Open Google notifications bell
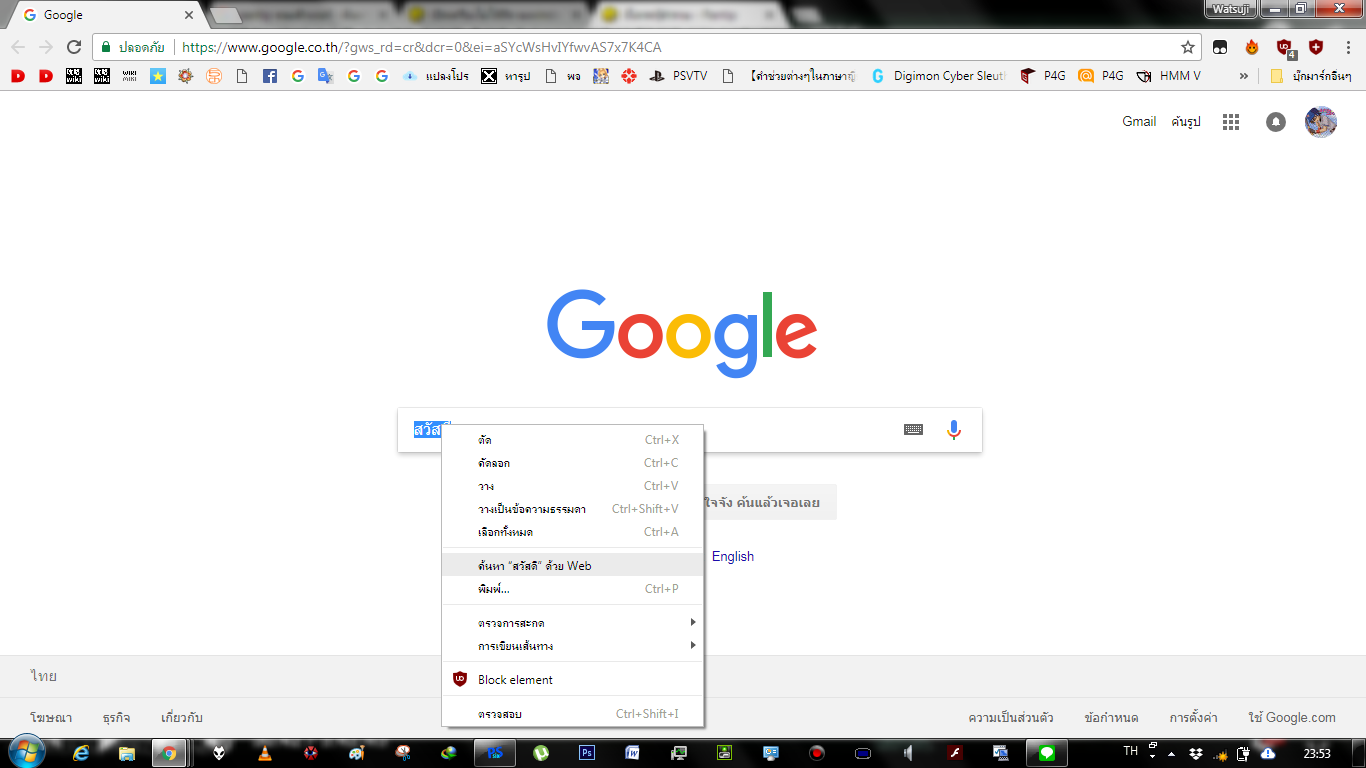Image resolution: width=1366 pixels, height=768 pixels. pos(1276,122)
